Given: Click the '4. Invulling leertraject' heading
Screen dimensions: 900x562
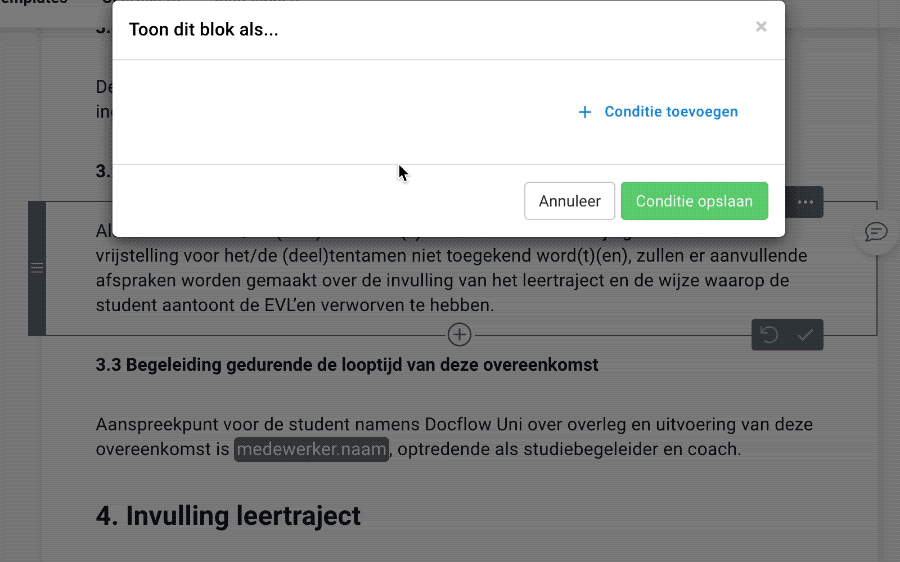Looking at the screenshot, I should click(228, 516).
